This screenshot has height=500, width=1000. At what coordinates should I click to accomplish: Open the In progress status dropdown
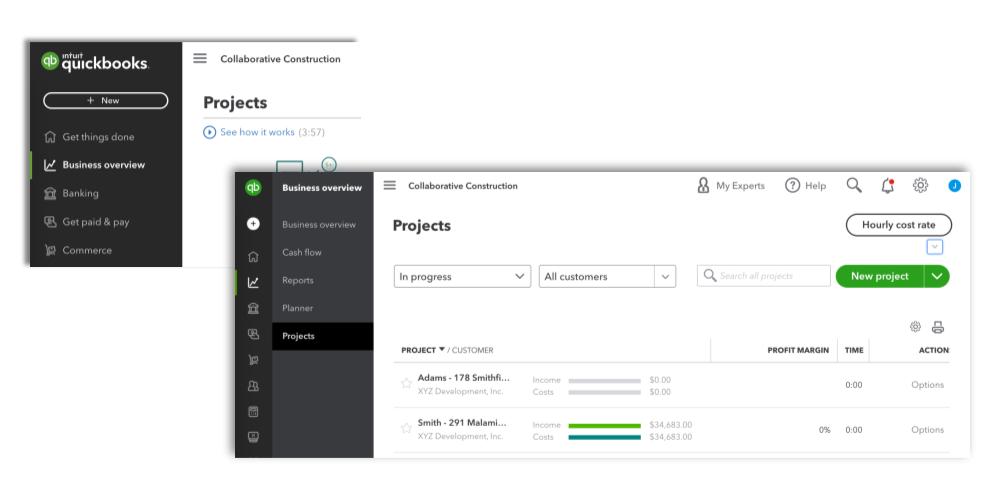pyautogui.click(x=462, y=277)
